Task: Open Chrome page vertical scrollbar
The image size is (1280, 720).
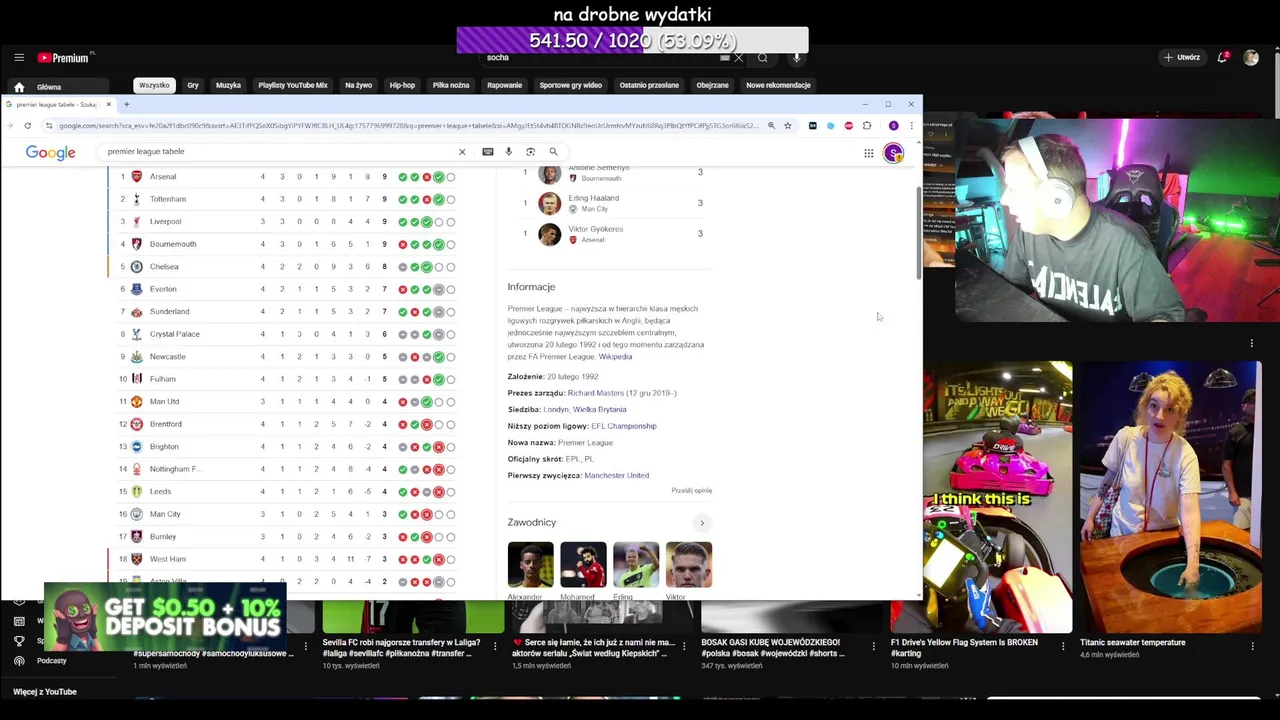Action: pyautogui.click(x=917, y=232)
